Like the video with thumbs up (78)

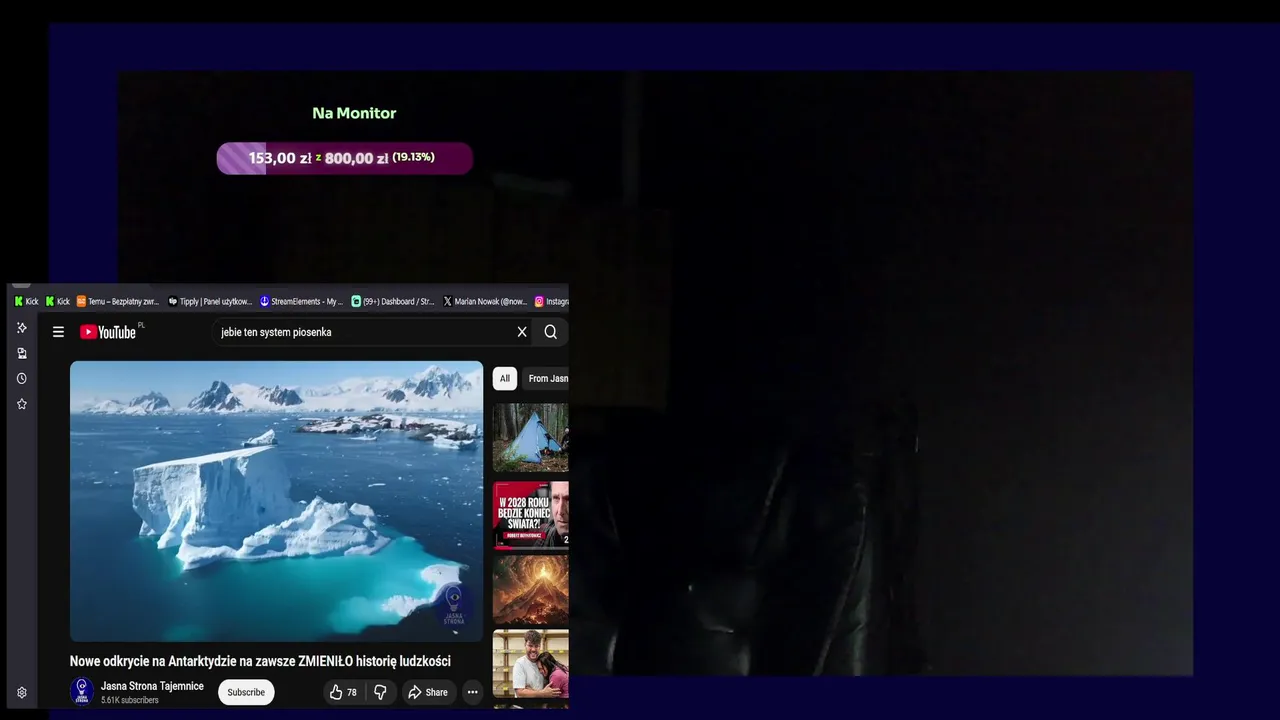(x=343, y=692)
